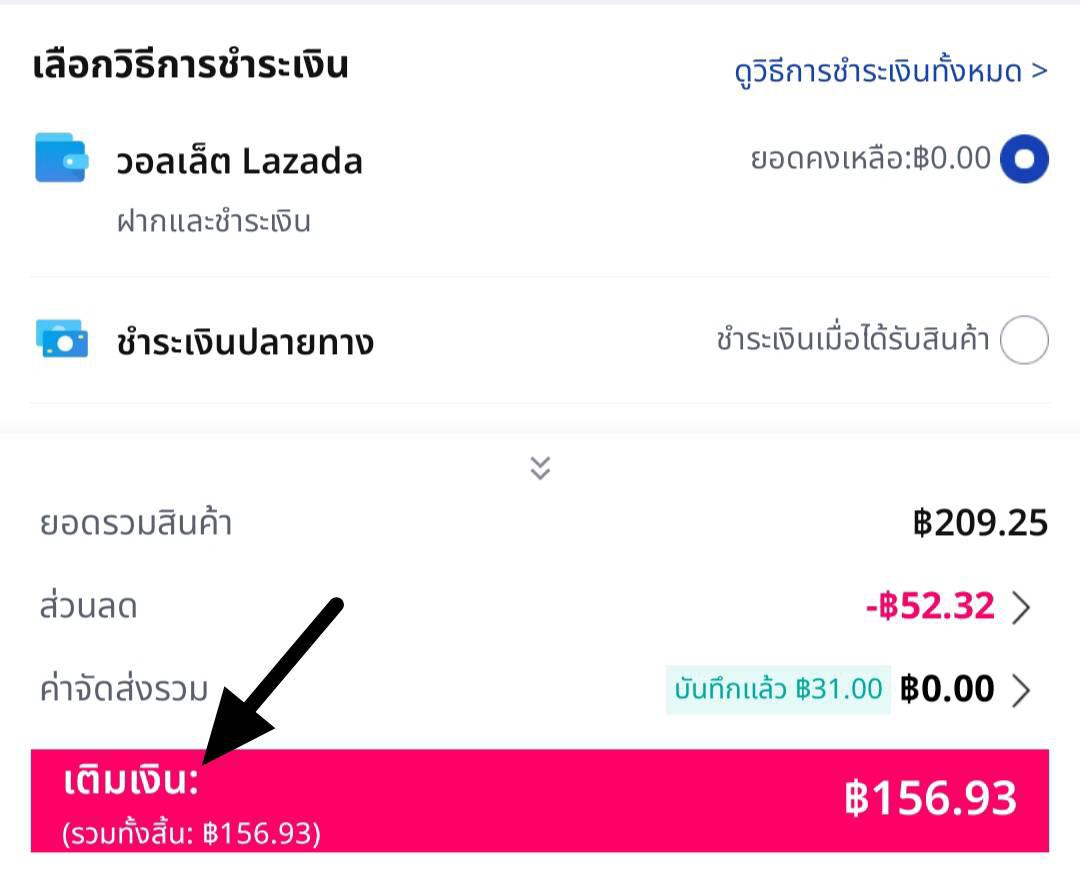Click the -฿52.32 discount amount

(x=930, y=606)
